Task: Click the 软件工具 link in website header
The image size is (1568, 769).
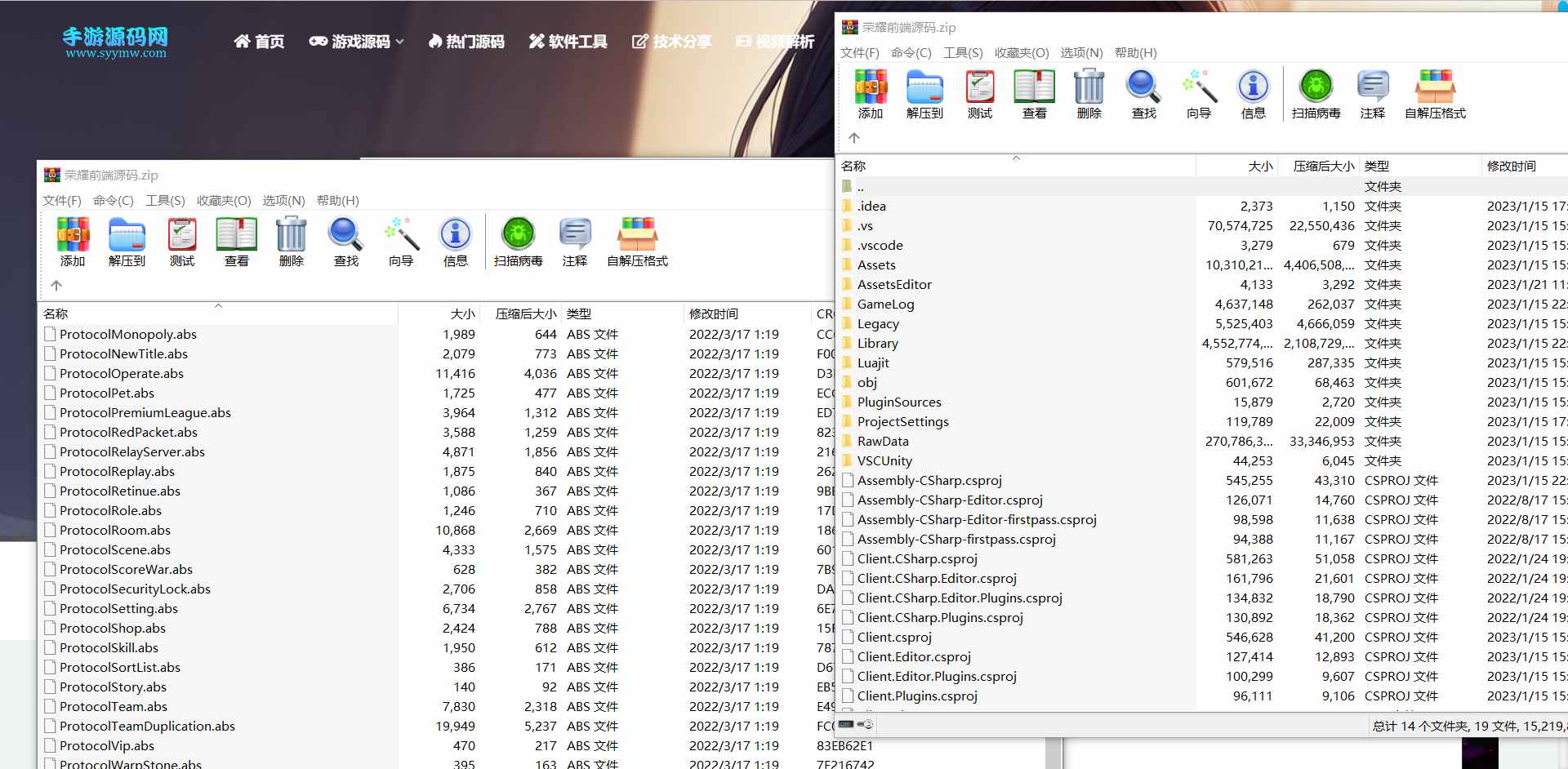Action: click(x=568, y=42)
